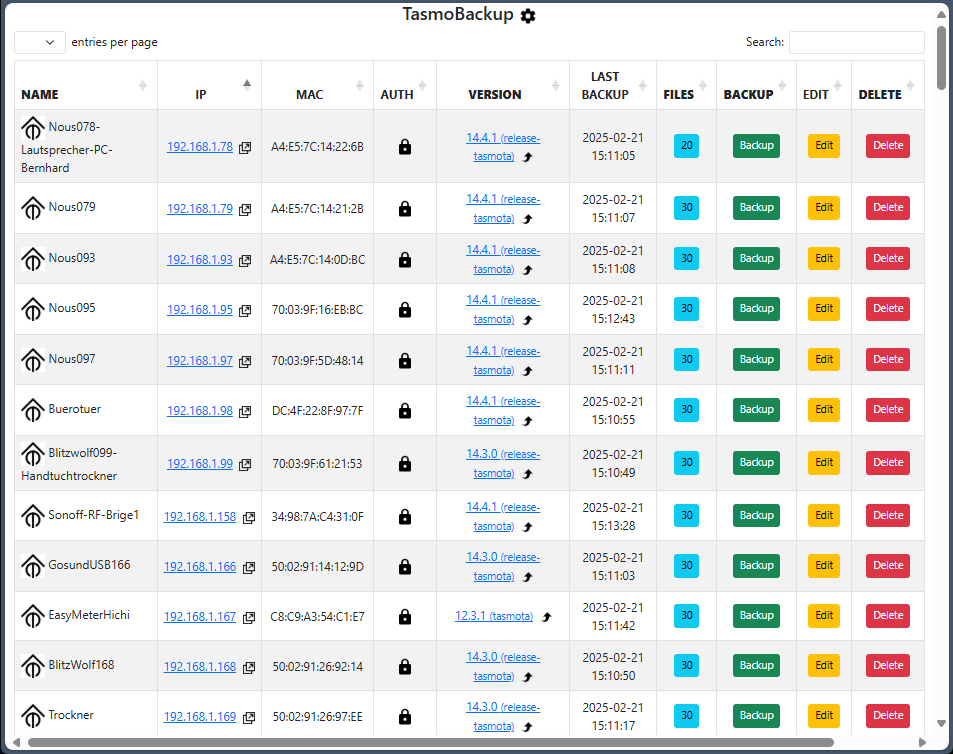Open external link icon for 192.168.1.169
The image size is (953, 754).
point(249,718)
